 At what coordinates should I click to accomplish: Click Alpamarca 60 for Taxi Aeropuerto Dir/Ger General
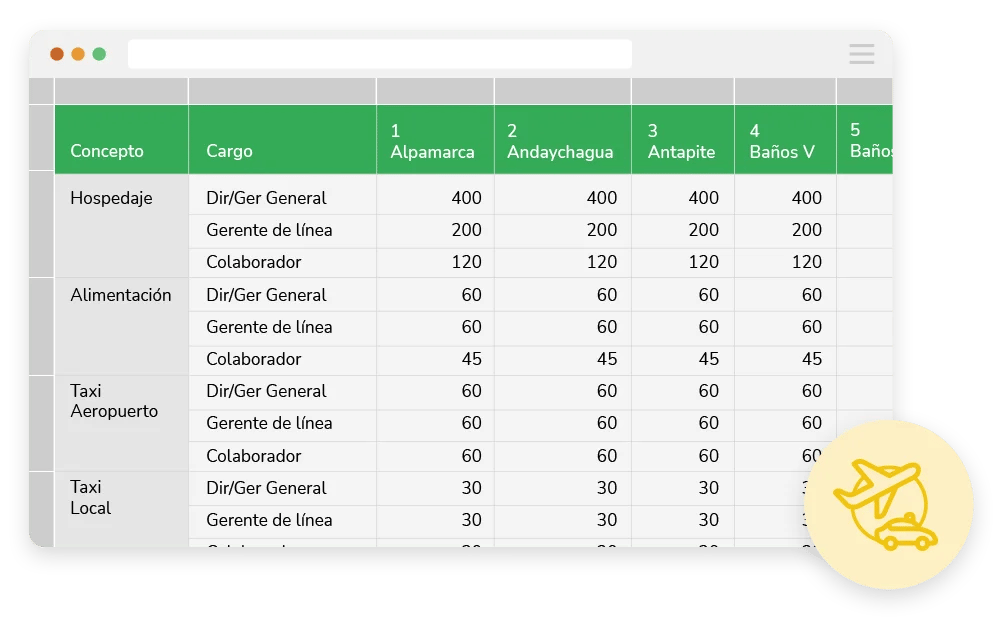pos(436,391)
